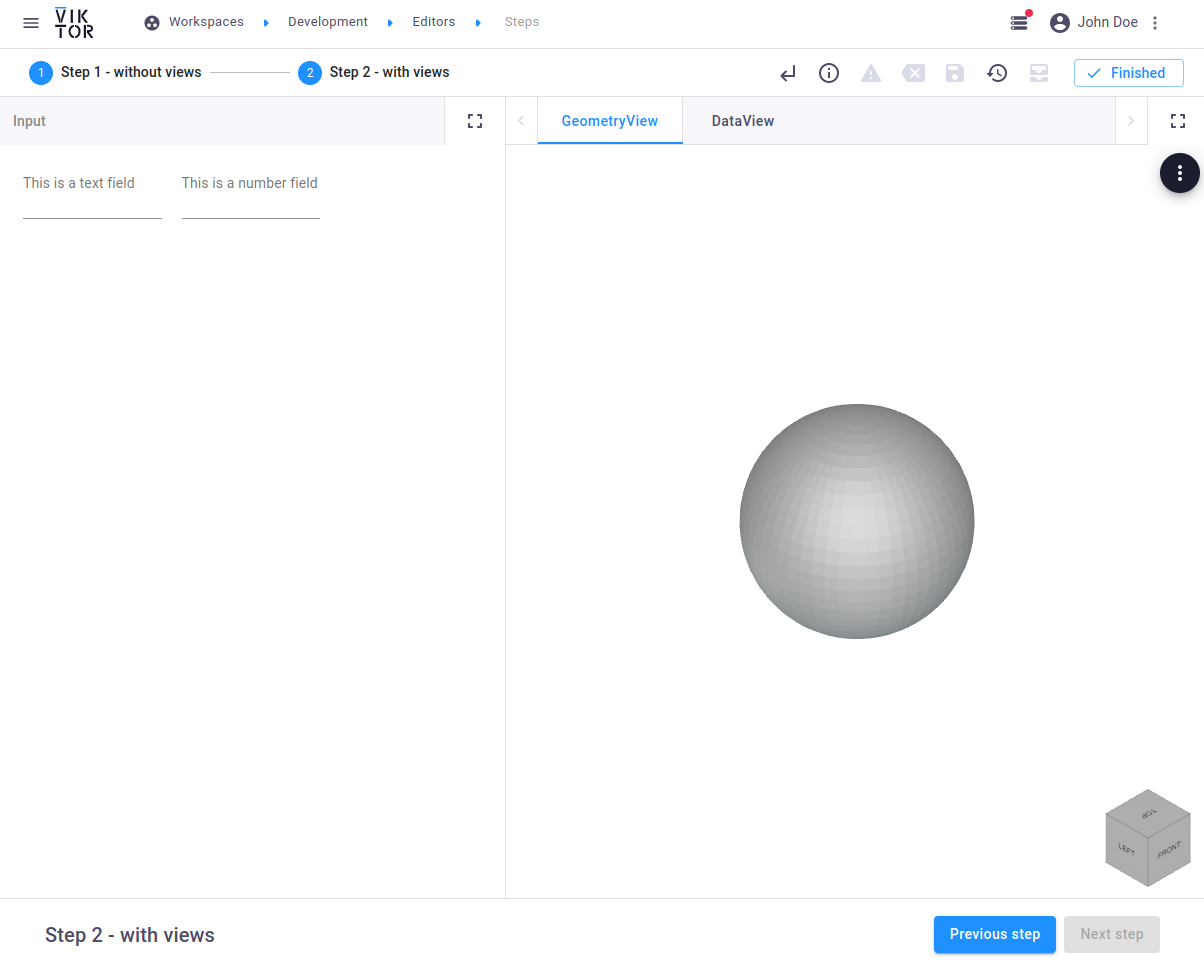Open the John Doe account options menu
Viewport: 1204px width, 967px height.
pyautogui.click(x=1155, y=22)
